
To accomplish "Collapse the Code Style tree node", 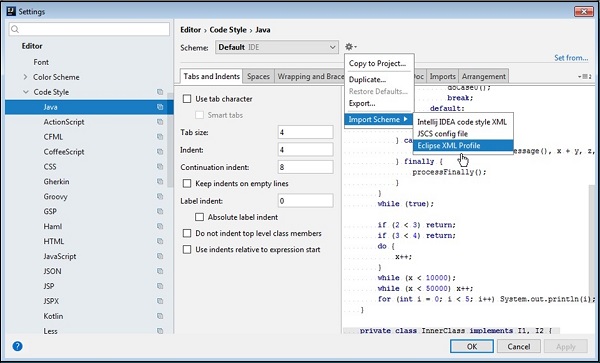I will (x=26, y=92).
